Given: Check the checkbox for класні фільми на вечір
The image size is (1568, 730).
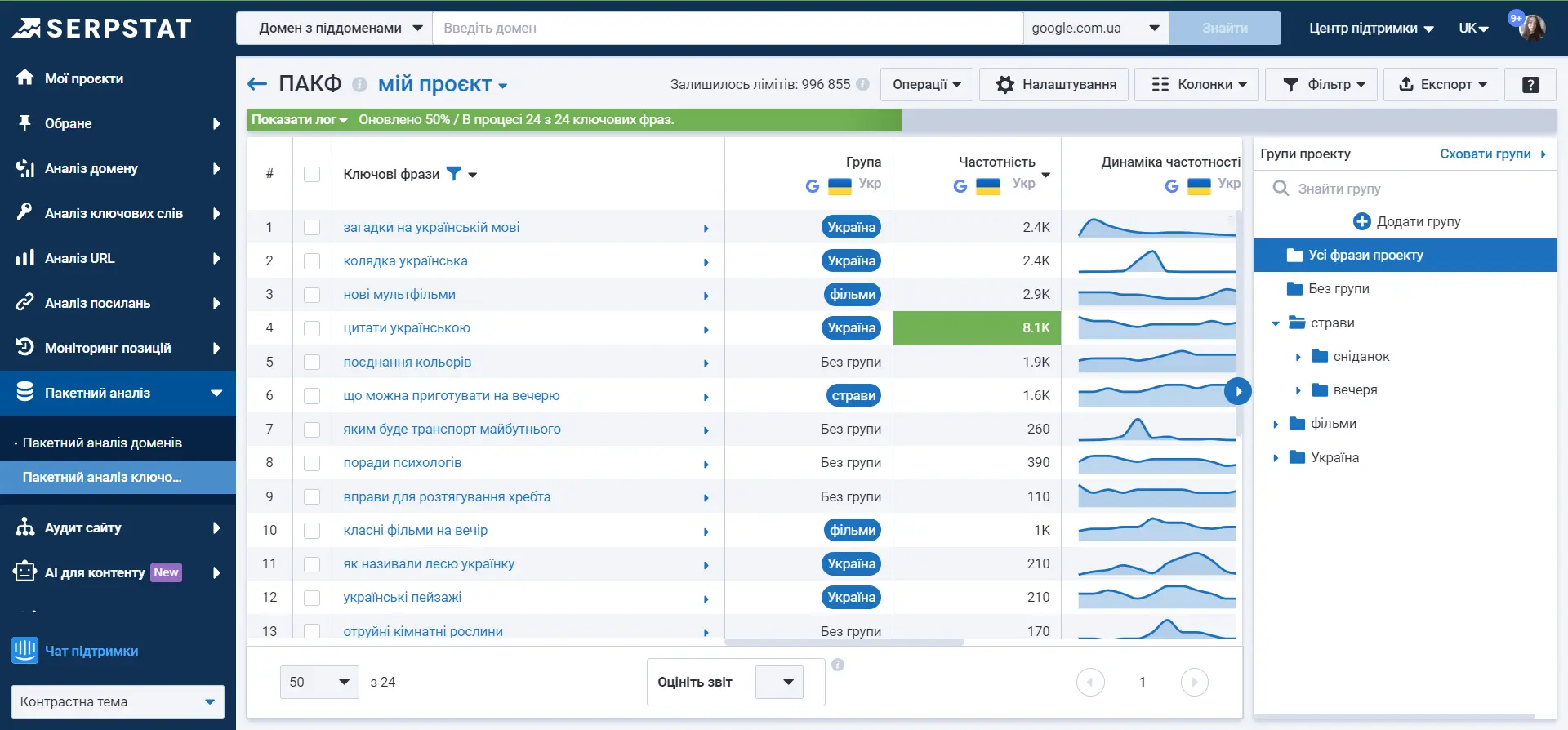Looking at the screenshot, I should pos(312,530).
